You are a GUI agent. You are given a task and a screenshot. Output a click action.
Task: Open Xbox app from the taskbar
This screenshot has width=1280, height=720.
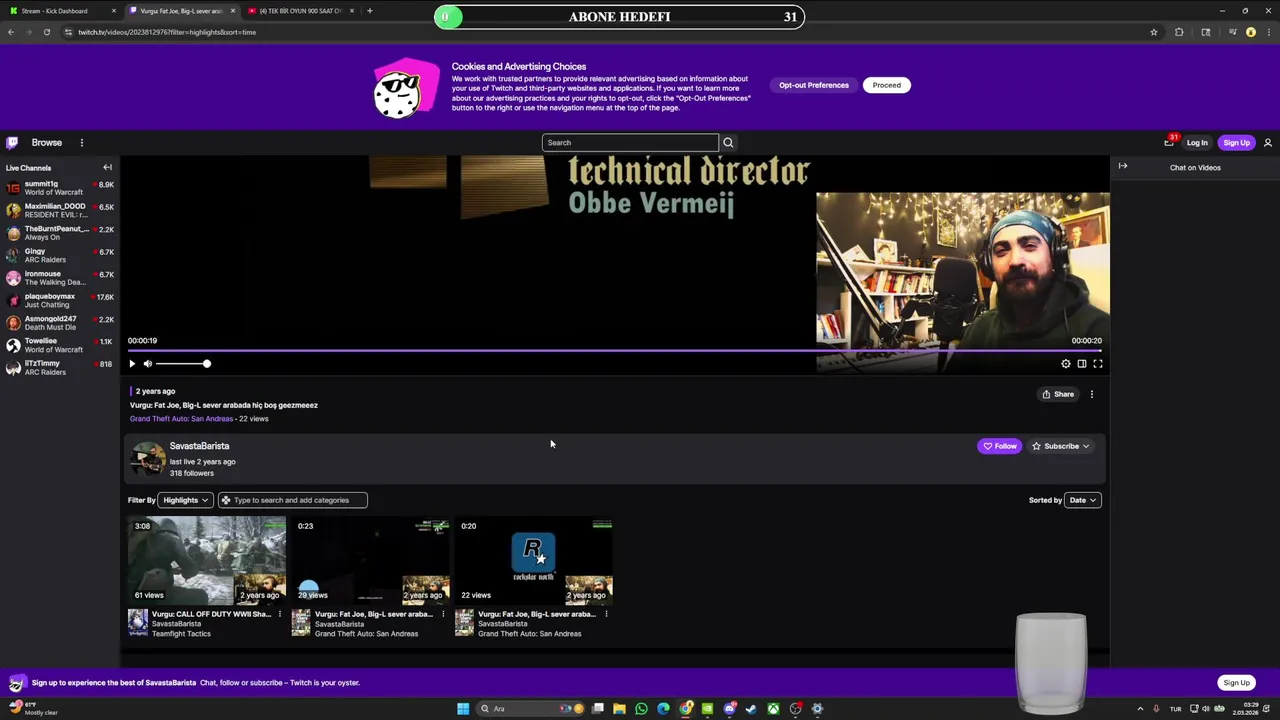pos(773,709)
